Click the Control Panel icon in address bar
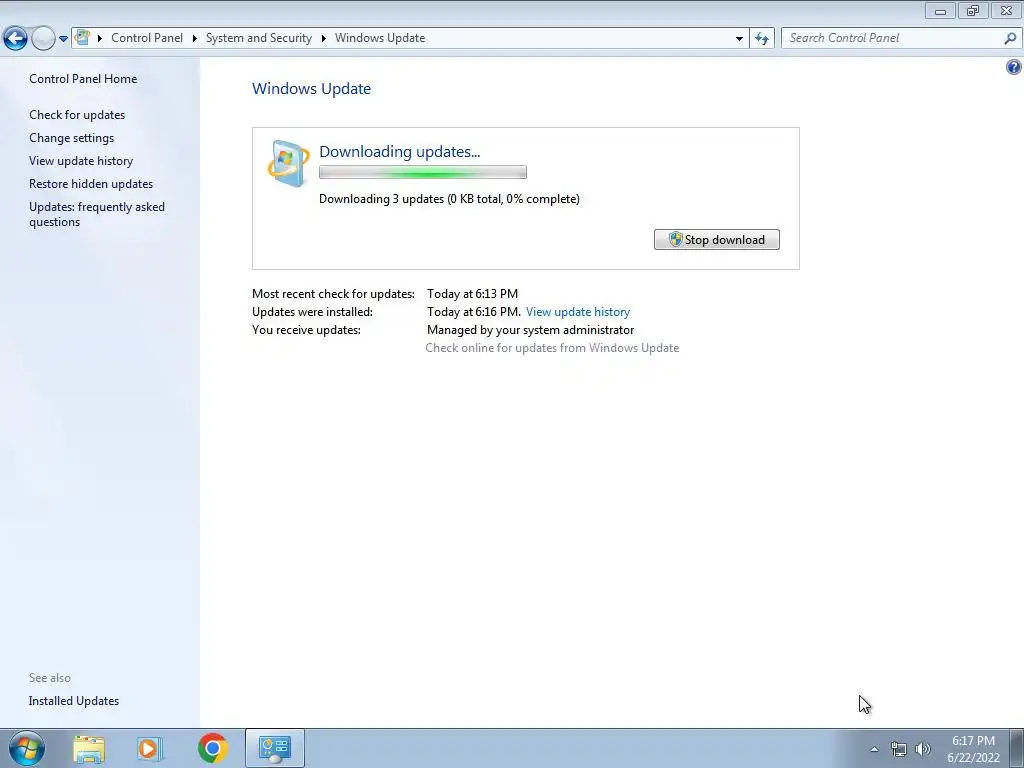The width and height of the screenshot is (1024, 768). click(82, 37)
